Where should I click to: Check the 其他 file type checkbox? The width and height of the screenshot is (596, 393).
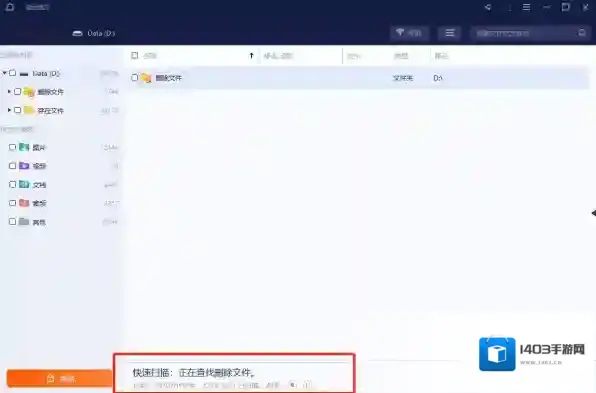(x=13, y=222)
